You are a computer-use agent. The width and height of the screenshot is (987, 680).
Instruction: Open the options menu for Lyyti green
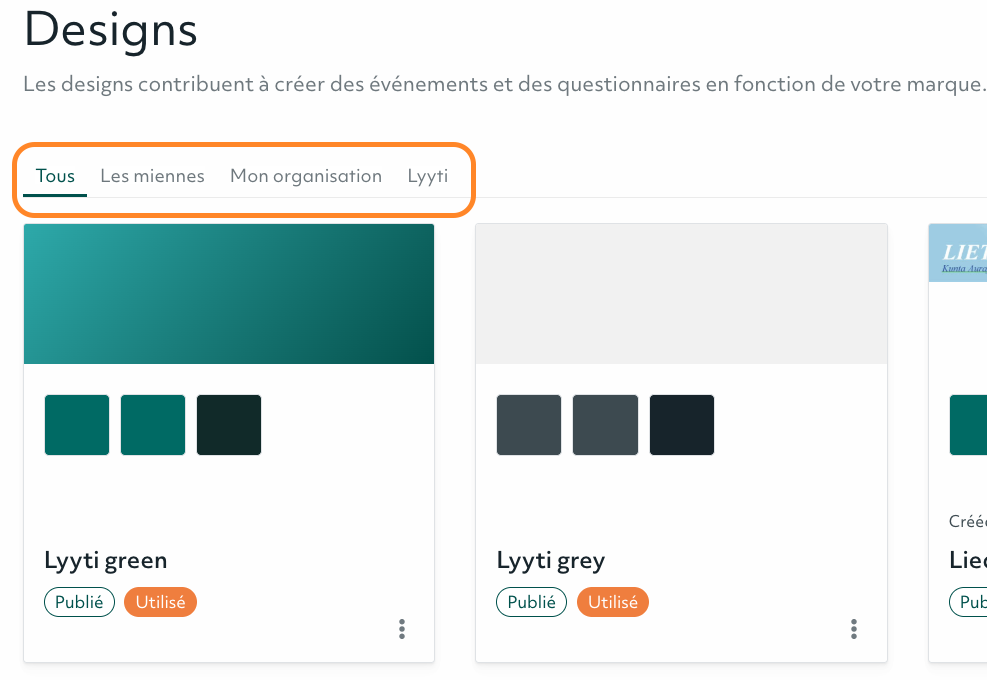pos(402,628)
